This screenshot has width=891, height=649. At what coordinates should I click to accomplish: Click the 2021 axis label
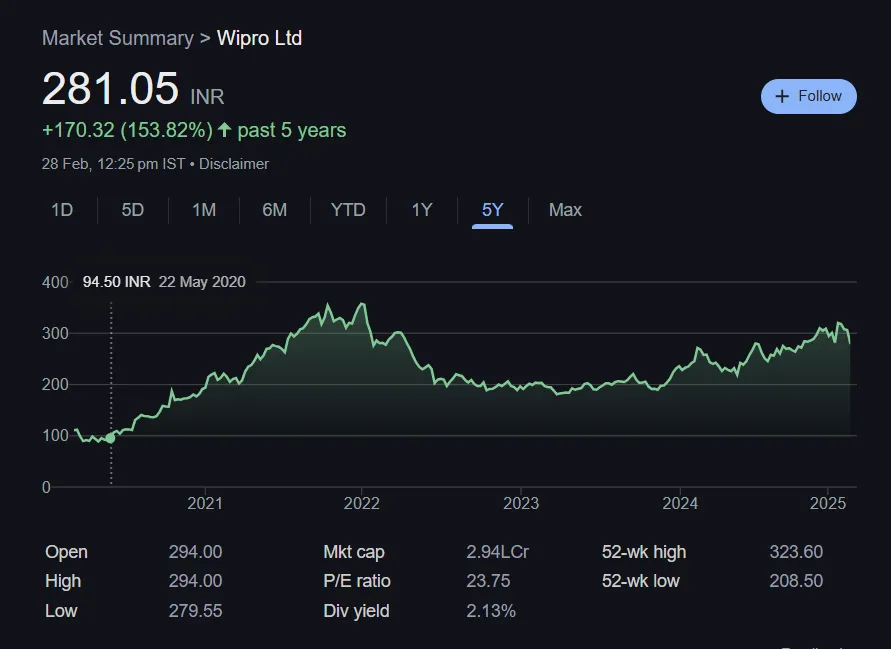[x=205, y=504]
